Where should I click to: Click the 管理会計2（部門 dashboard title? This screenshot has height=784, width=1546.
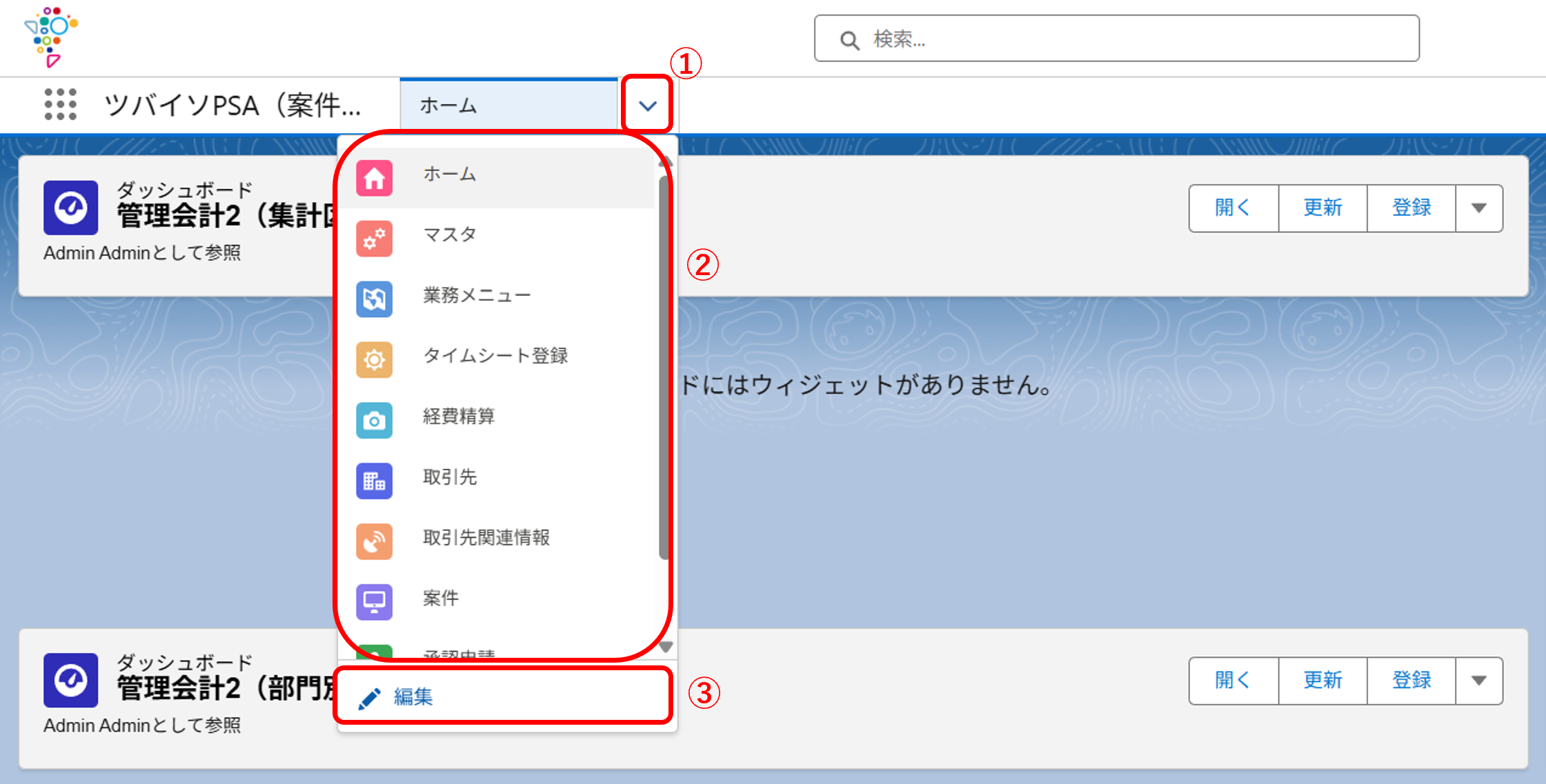coord(228,688)
